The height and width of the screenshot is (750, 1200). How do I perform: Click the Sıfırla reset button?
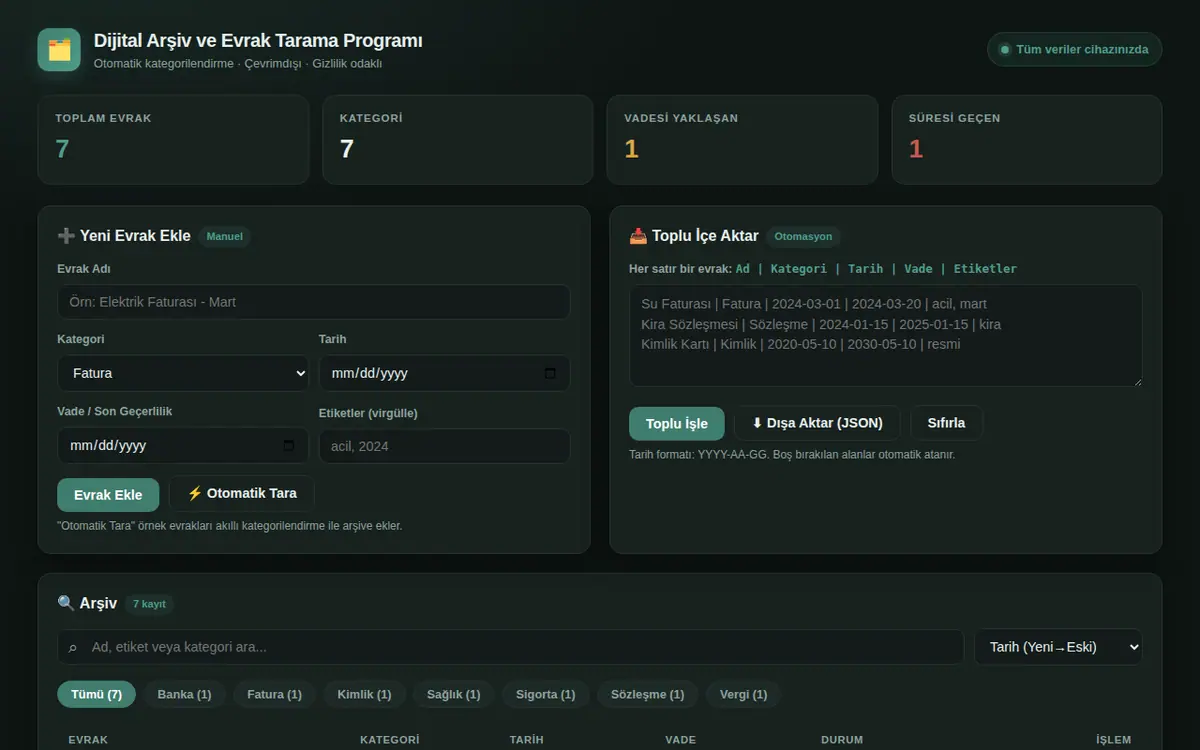click(x=946, y=423)
